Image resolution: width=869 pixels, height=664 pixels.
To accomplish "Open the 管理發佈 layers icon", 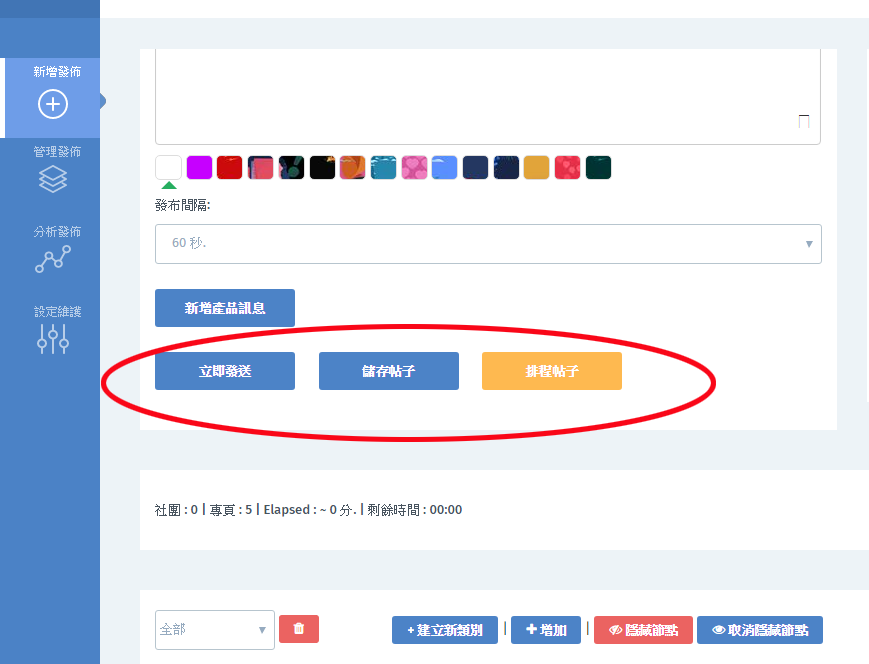I will coord(53,179).
